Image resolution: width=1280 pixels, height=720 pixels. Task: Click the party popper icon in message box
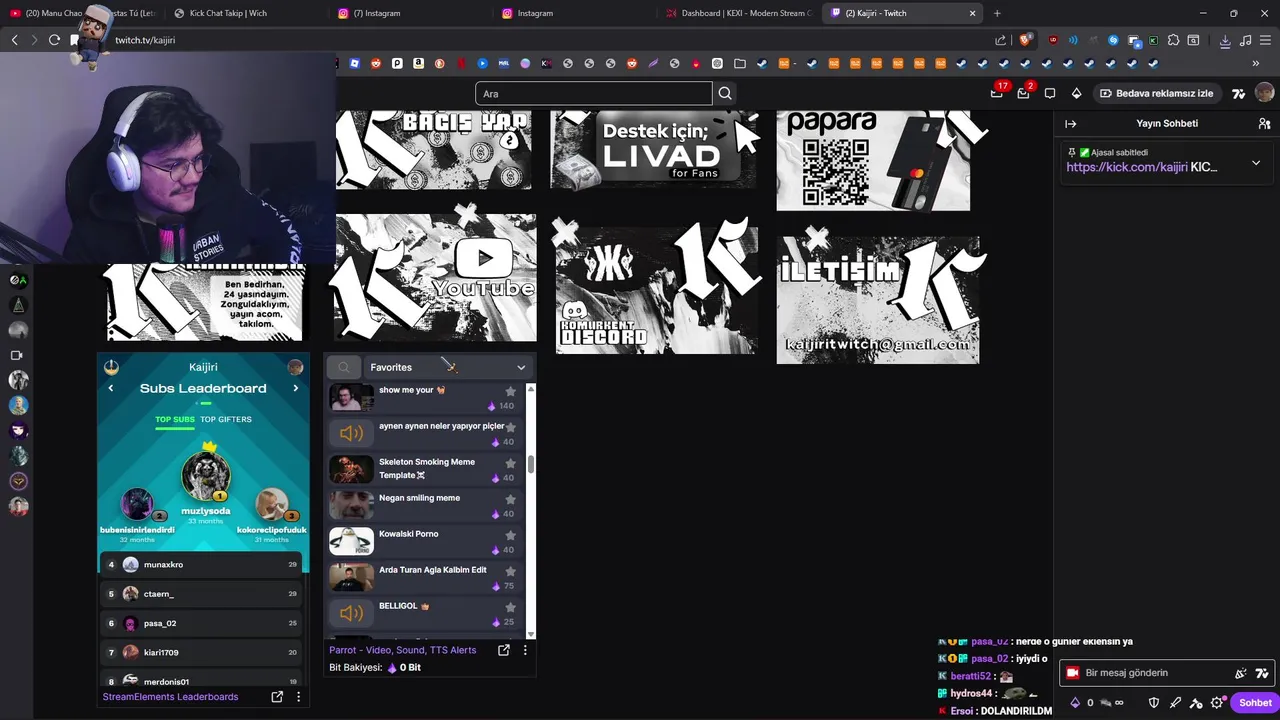[x=1241, y=673]
